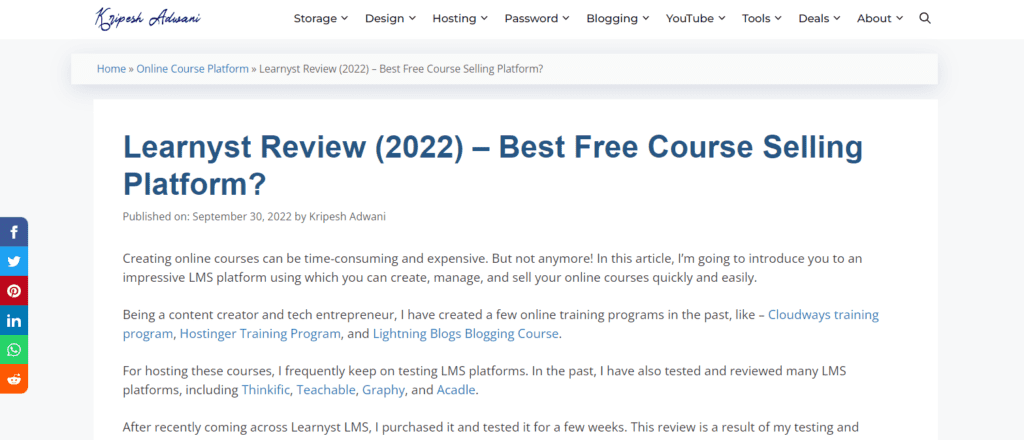1024x440 pixels.
Task: Click the Kripesh Adwani site logo
Action: point(148,18)
